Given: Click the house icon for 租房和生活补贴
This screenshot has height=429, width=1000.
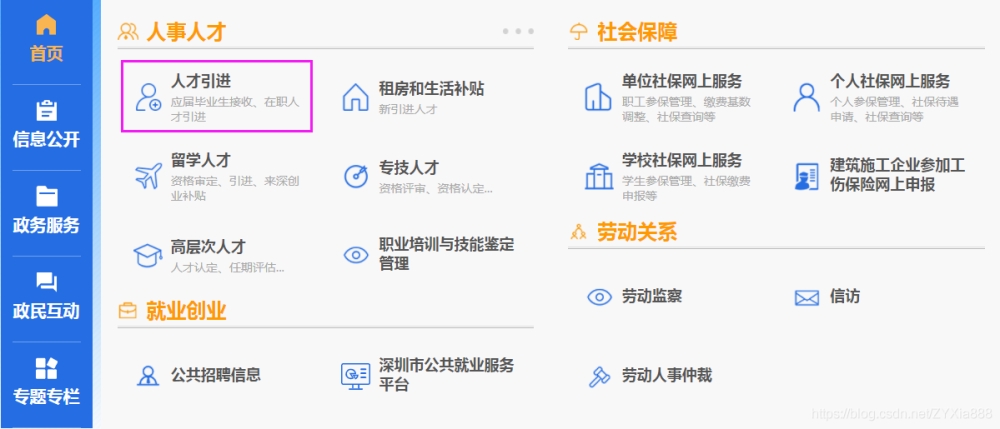Looking at the screenshot, I should coord(356,97).
